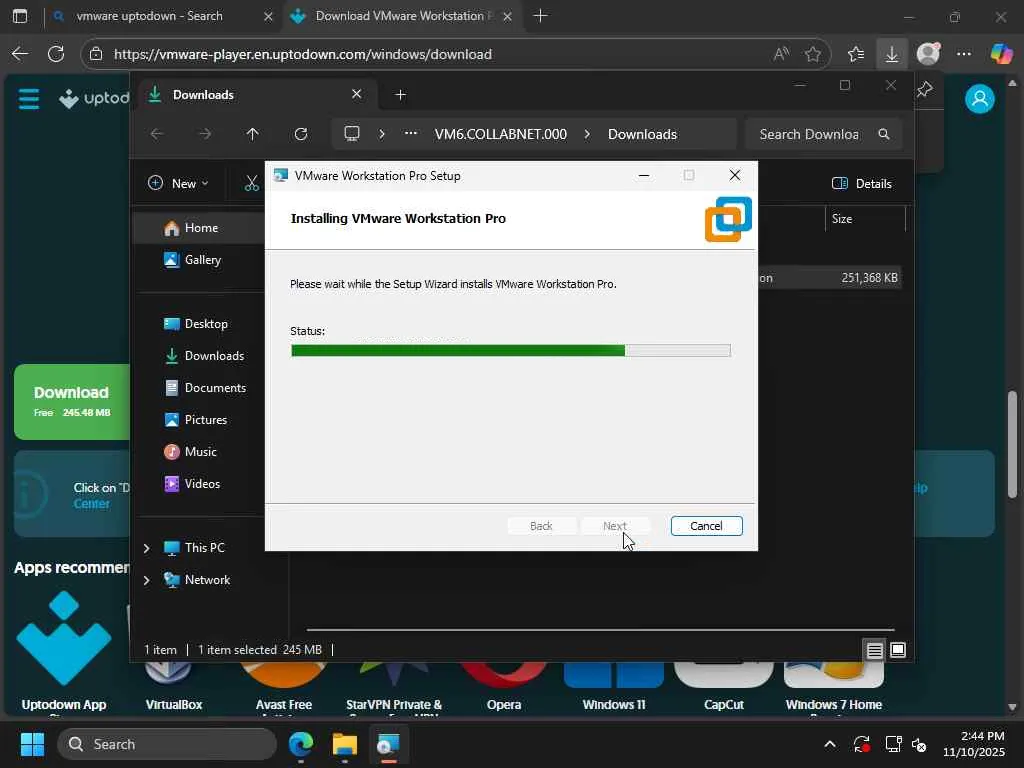This screenshot has width=1024, height=768.
Task: Open Read aloud in Edge address bar
Action: click(781, 54)
